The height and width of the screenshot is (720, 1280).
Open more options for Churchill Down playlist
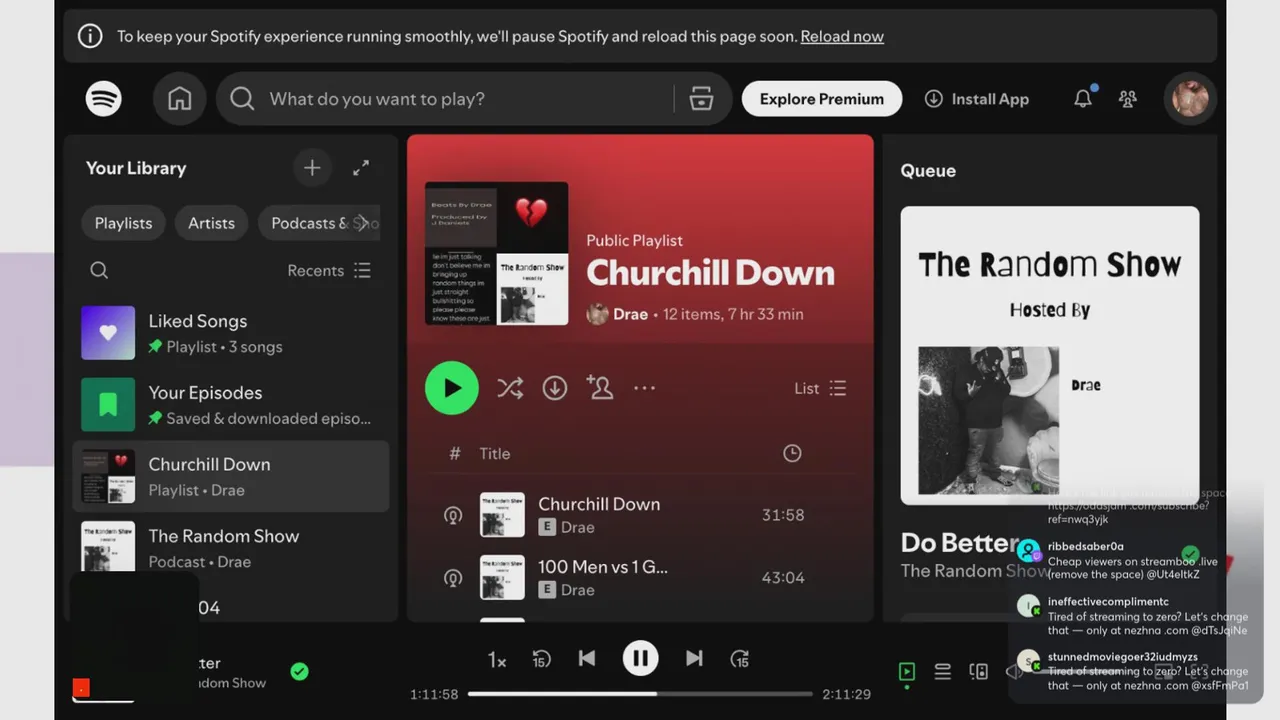pos(645,388)
